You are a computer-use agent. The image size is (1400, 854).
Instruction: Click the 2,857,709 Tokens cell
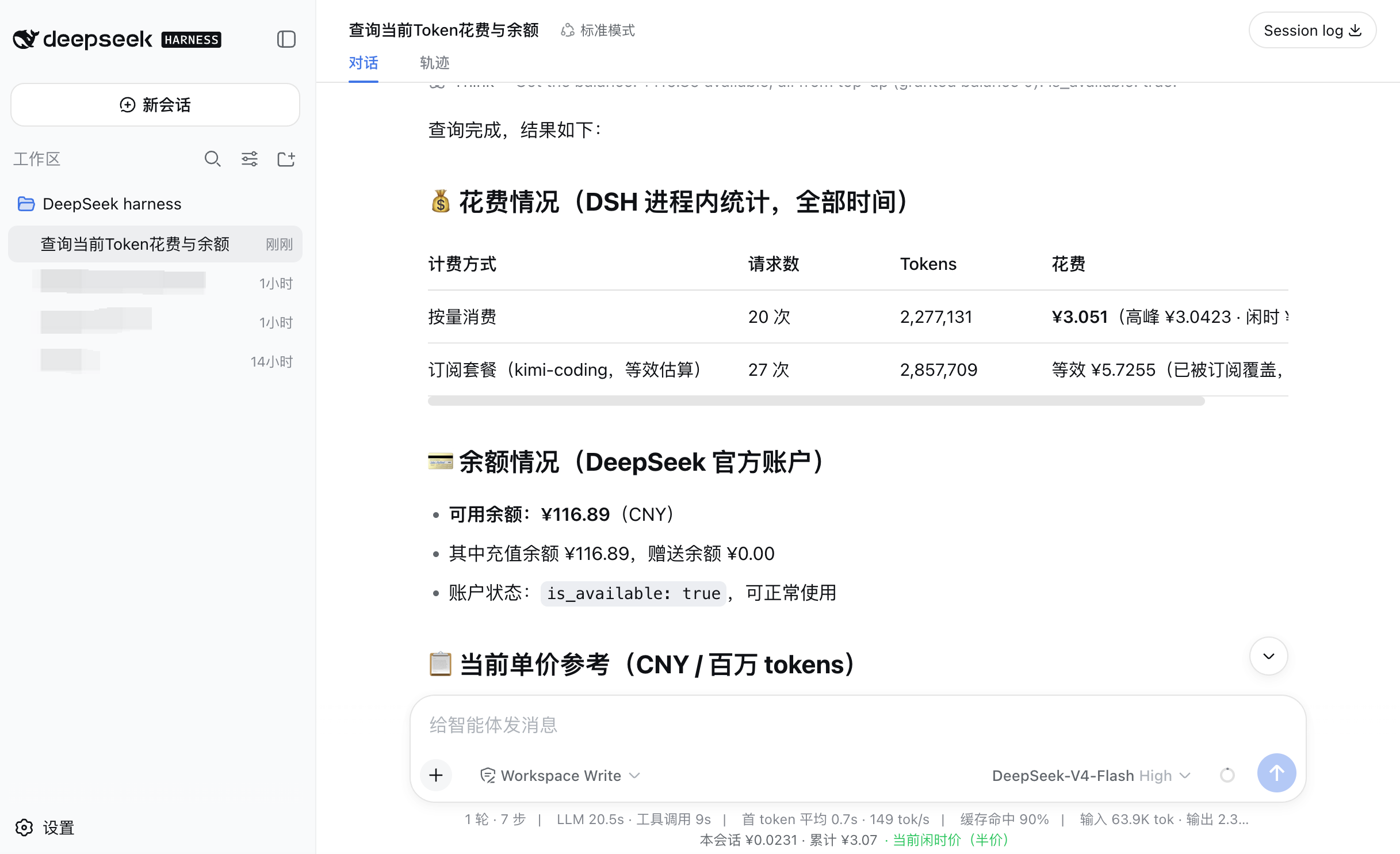939,369
